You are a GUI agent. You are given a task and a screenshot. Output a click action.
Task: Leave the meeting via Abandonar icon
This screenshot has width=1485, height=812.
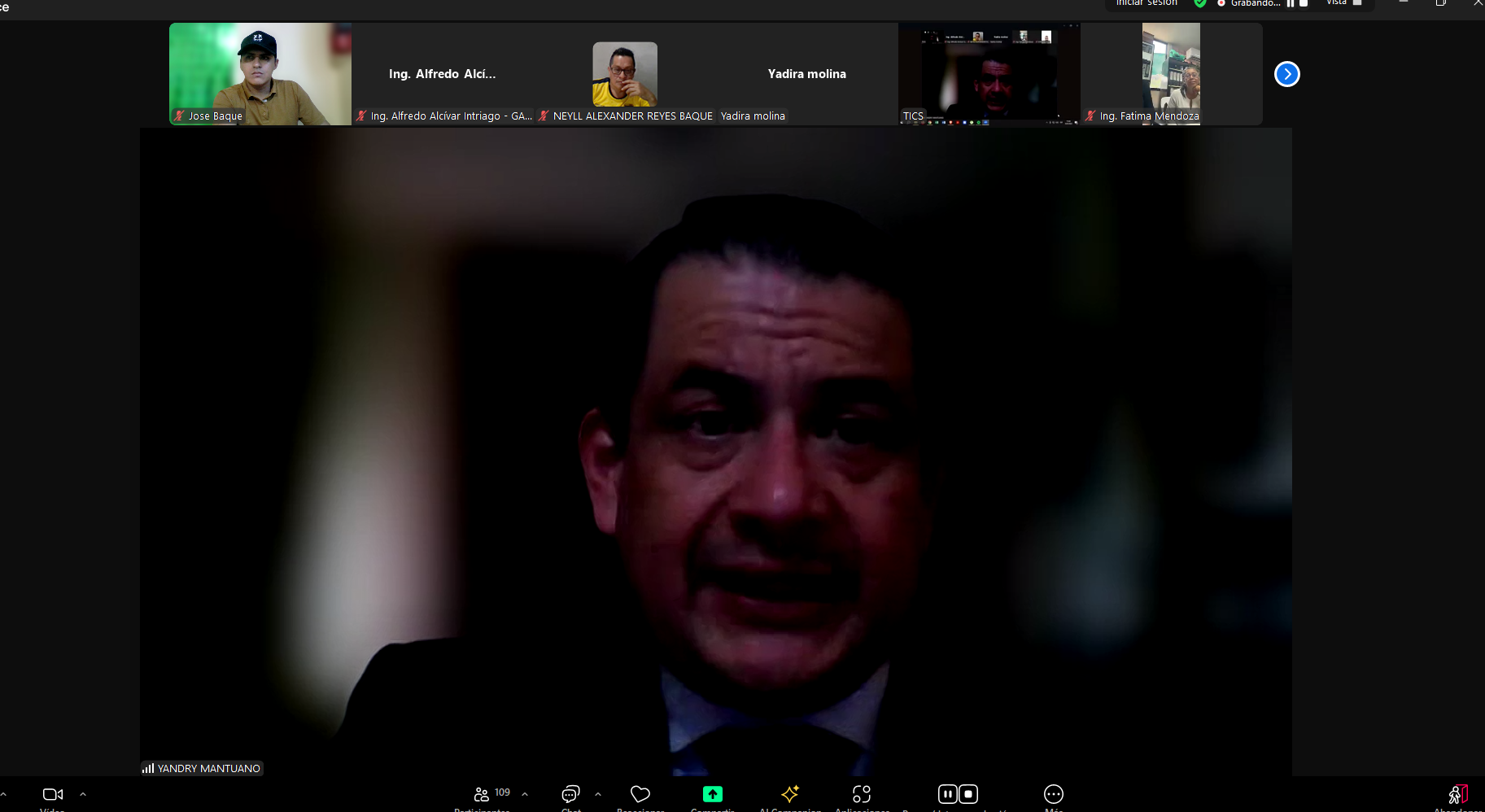pos(1457,794)
